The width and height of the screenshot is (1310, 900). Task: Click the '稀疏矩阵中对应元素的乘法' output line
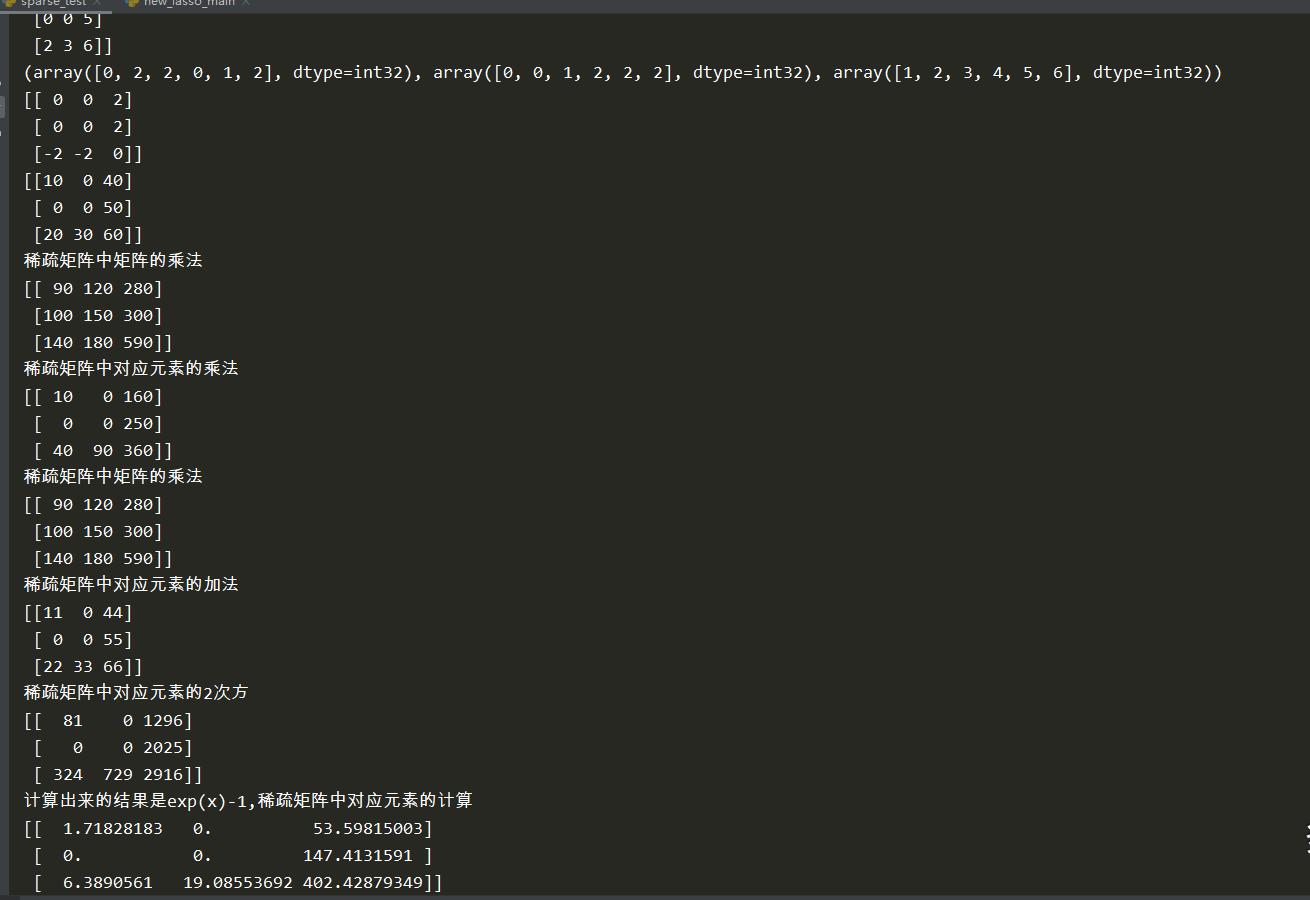[x=131, y=368]
